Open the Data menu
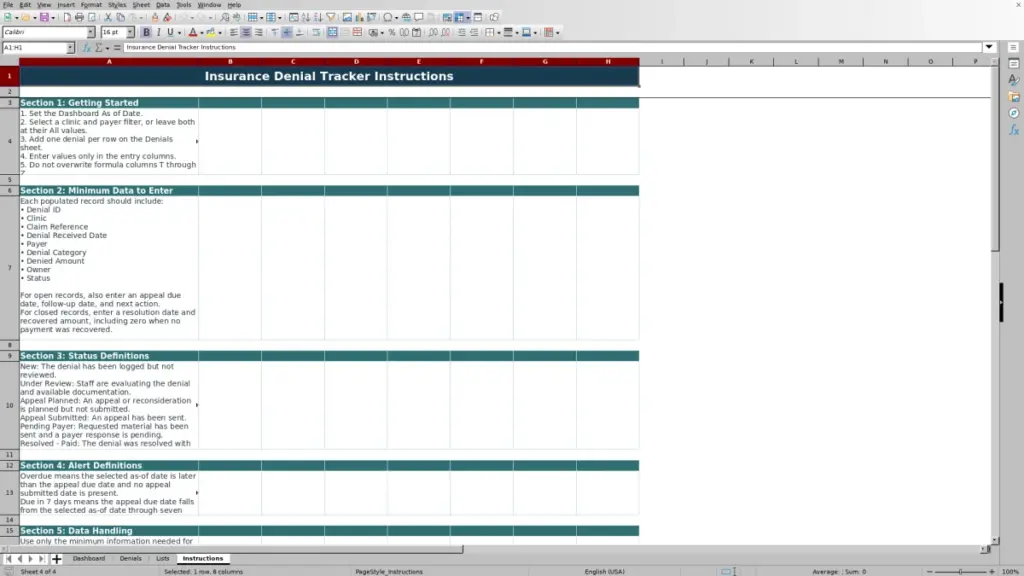The height and width of the screenshot is (576, 1024). [x=163, y=5]
